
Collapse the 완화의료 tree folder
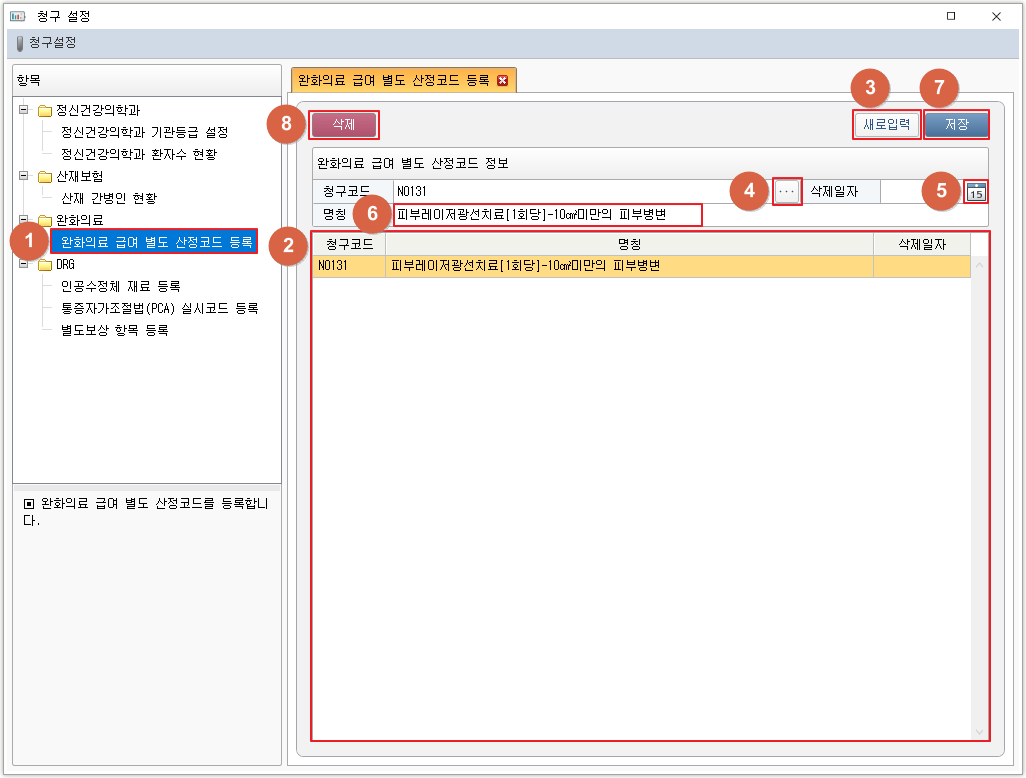(24, 219)
